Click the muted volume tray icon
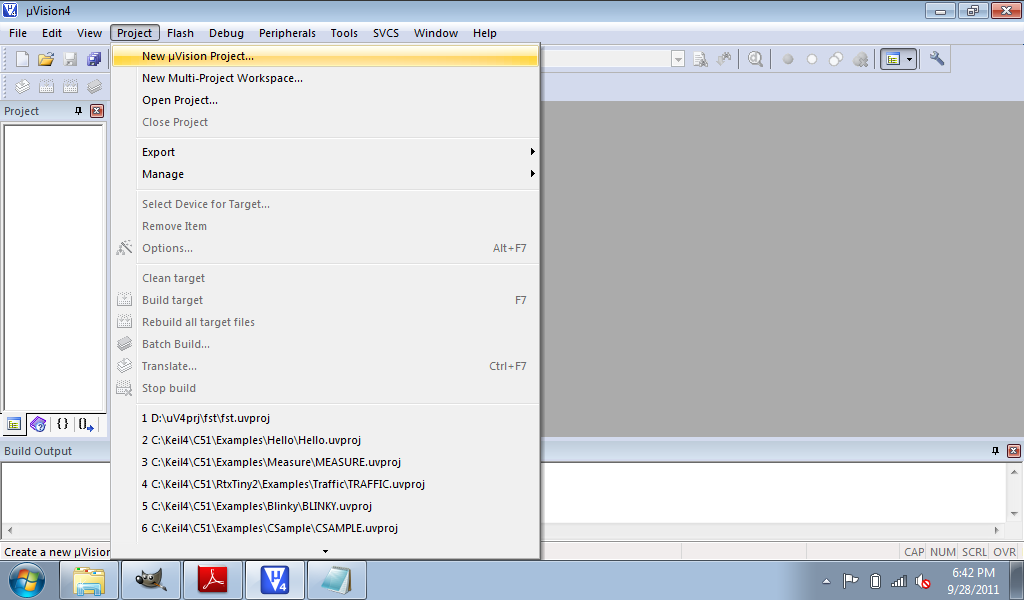The width and height of the screenshot is (1024, 600). tap(923, 581)
